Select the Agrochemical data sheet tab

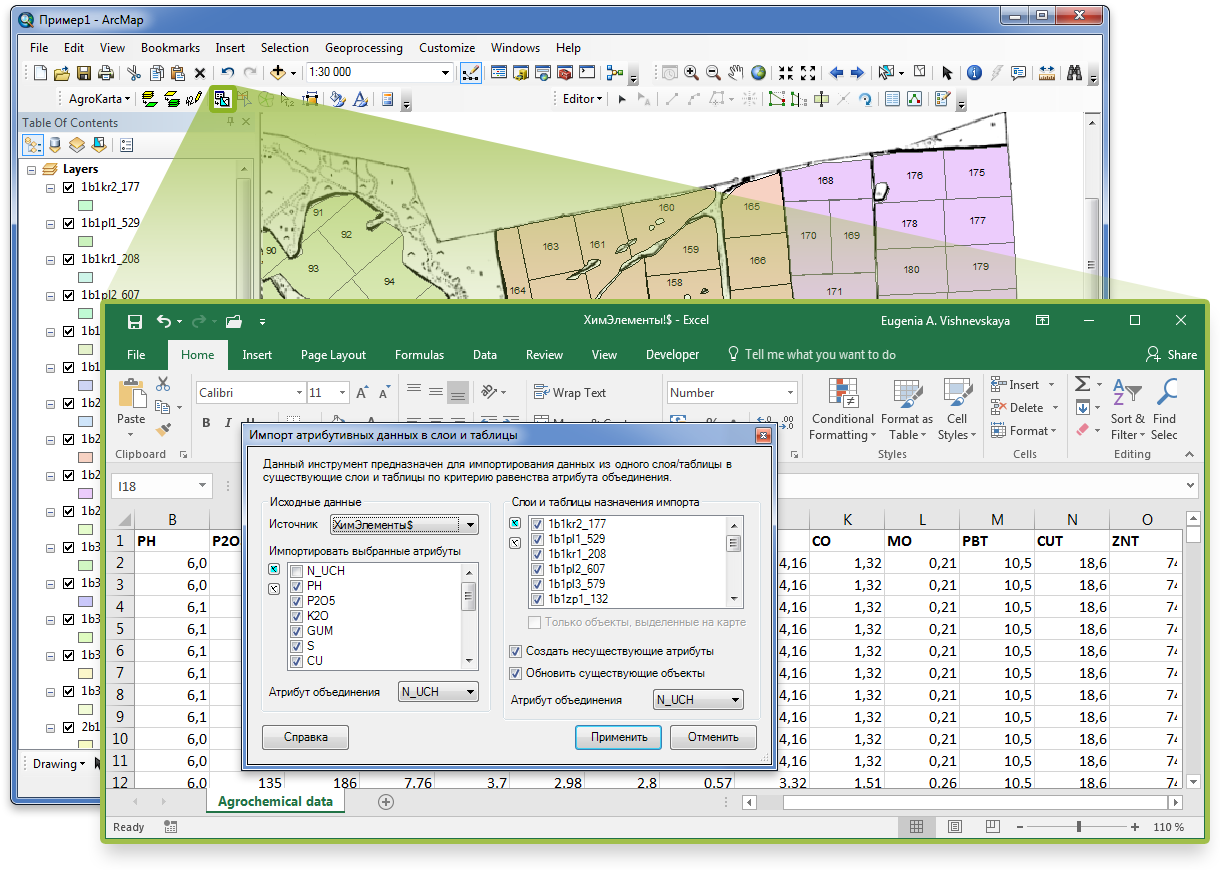point(275,802)
